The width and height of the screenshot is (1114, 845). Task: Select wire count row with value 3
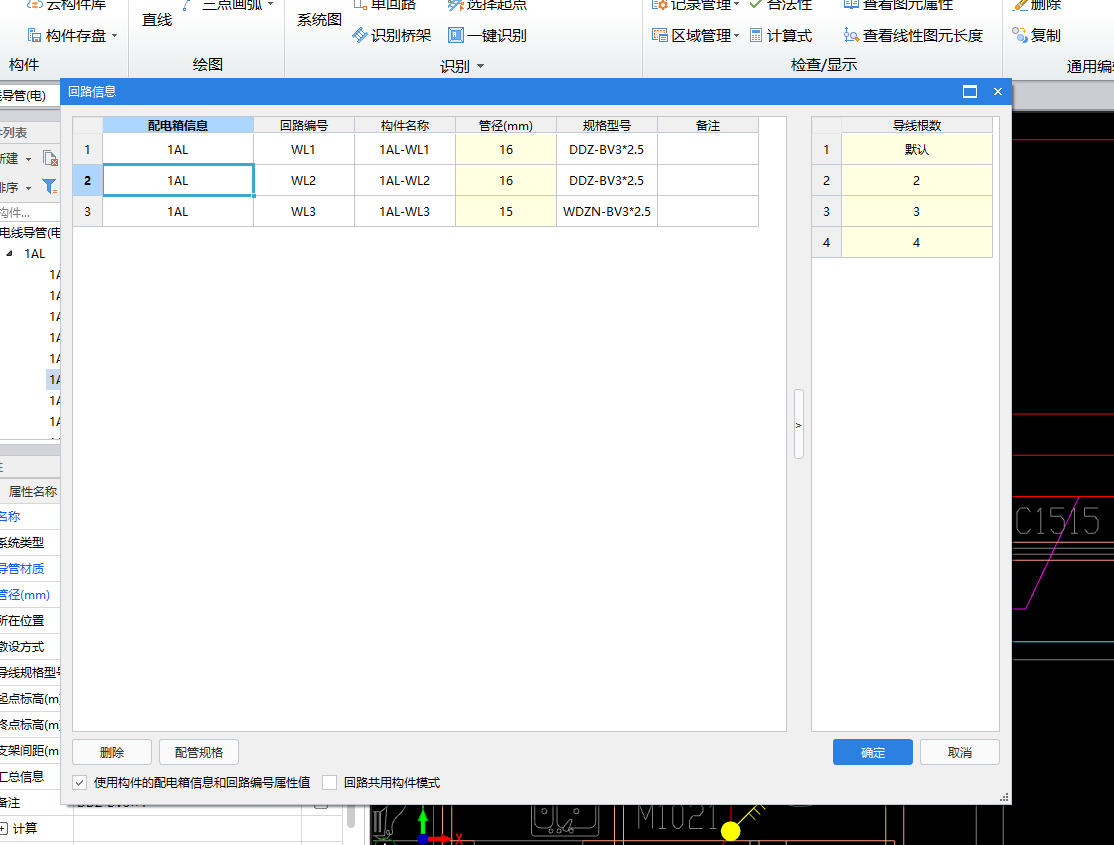[x=916, y=211]
